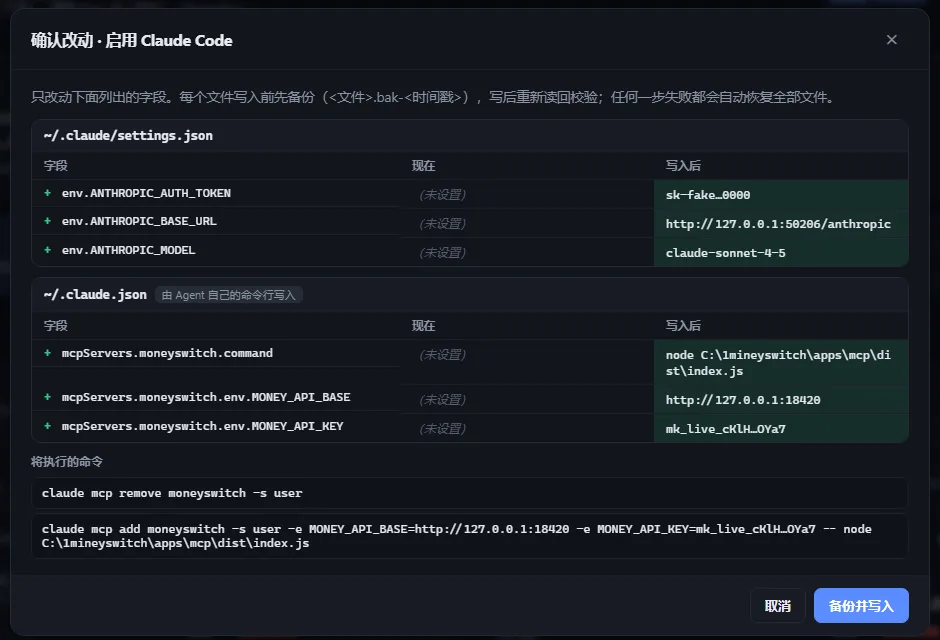Click the 未设置 current value for moneyswitch.command
The width and height of the screenshot is (940, 640).
point(442,355)
